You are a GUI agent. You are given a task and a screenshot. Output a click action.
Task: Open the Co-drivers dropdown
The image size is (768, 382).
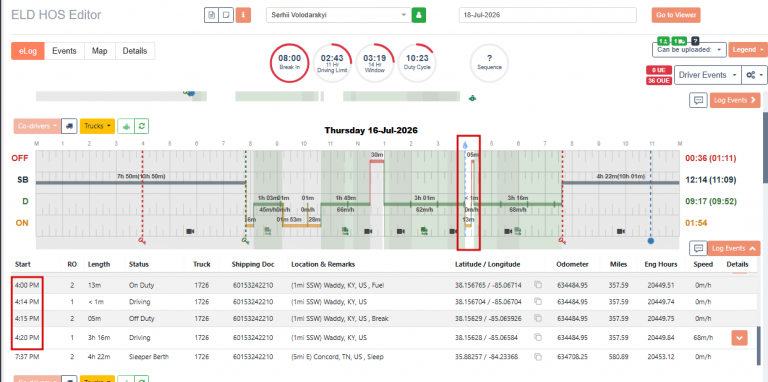pos(38,126)
